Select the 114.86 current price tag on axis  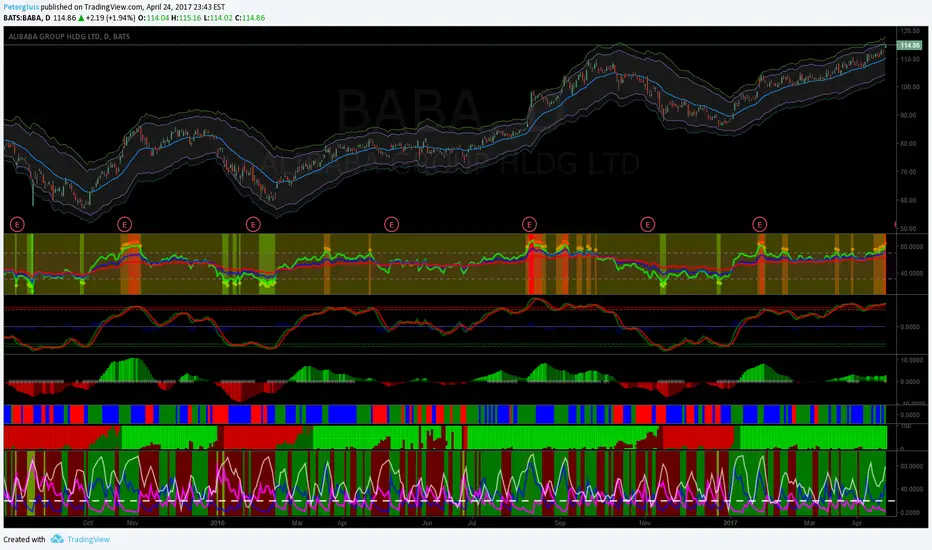tap(909, 45)
